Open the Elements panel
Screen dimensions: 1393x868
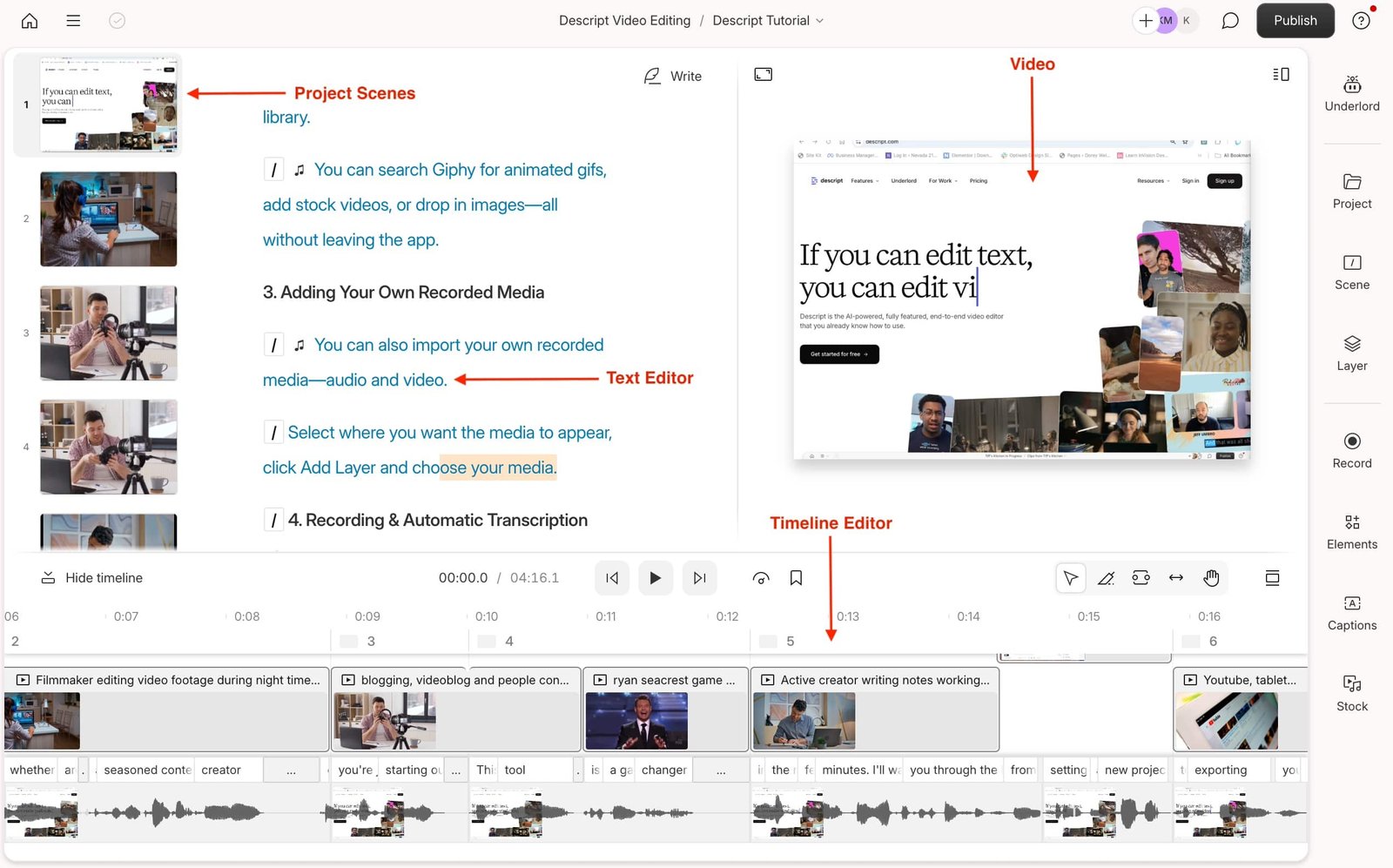pos(1351,532)
